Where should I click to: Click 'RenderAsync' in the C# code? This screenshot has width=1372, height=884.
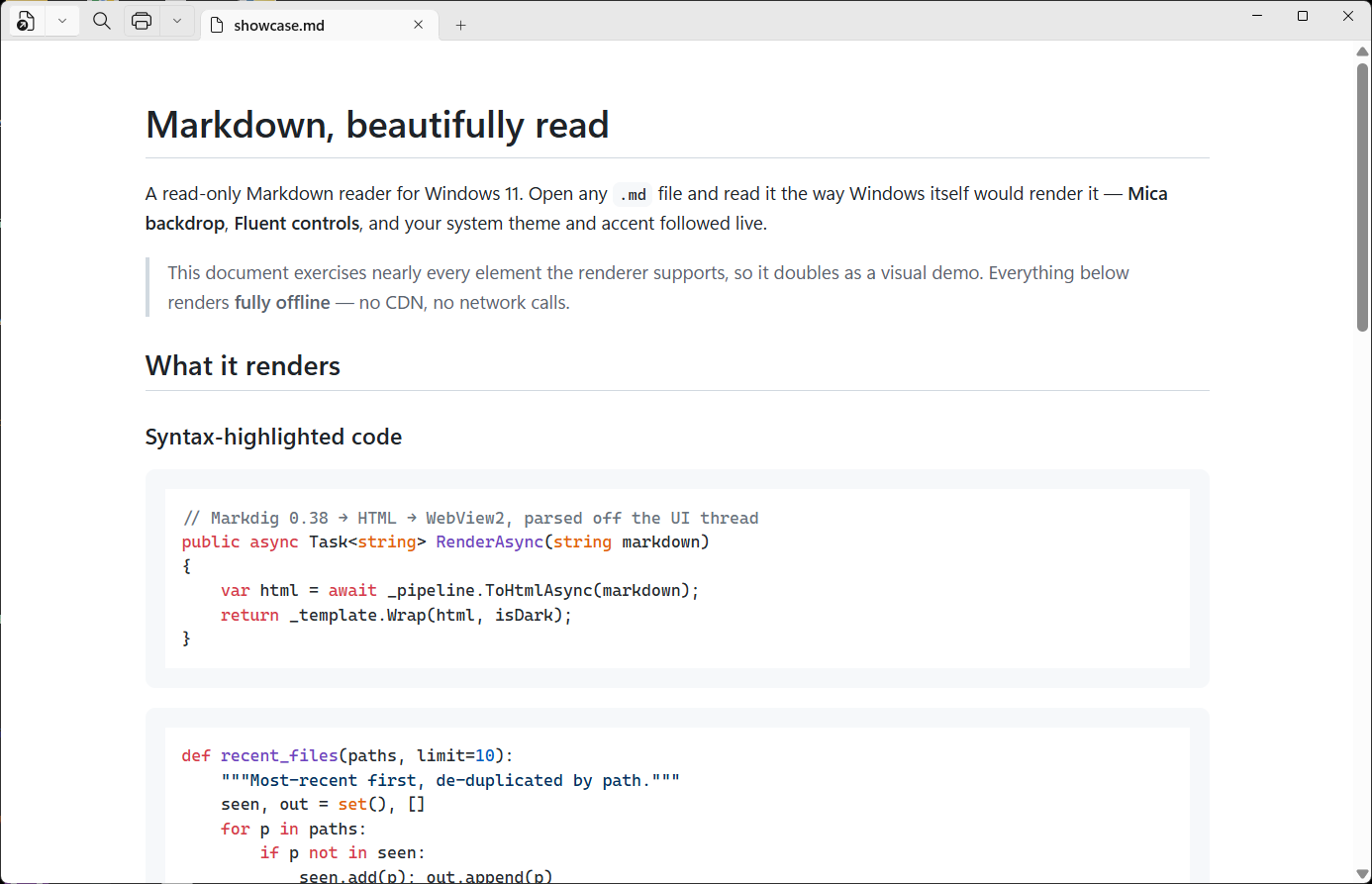pyautogui.click(x=489, y=541)
